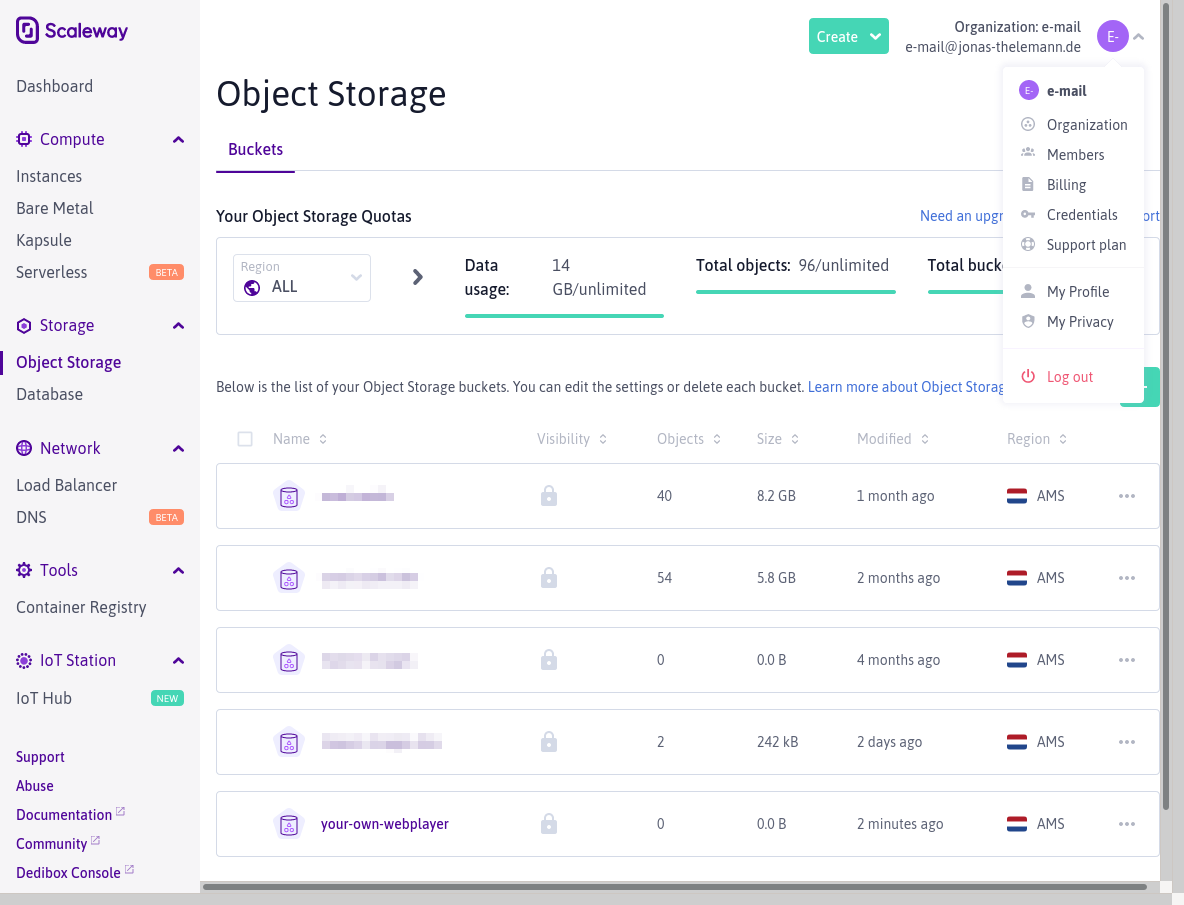Click the IoT Station icon
Viewport: 1184px width, 905px height.
click(24, 660)
